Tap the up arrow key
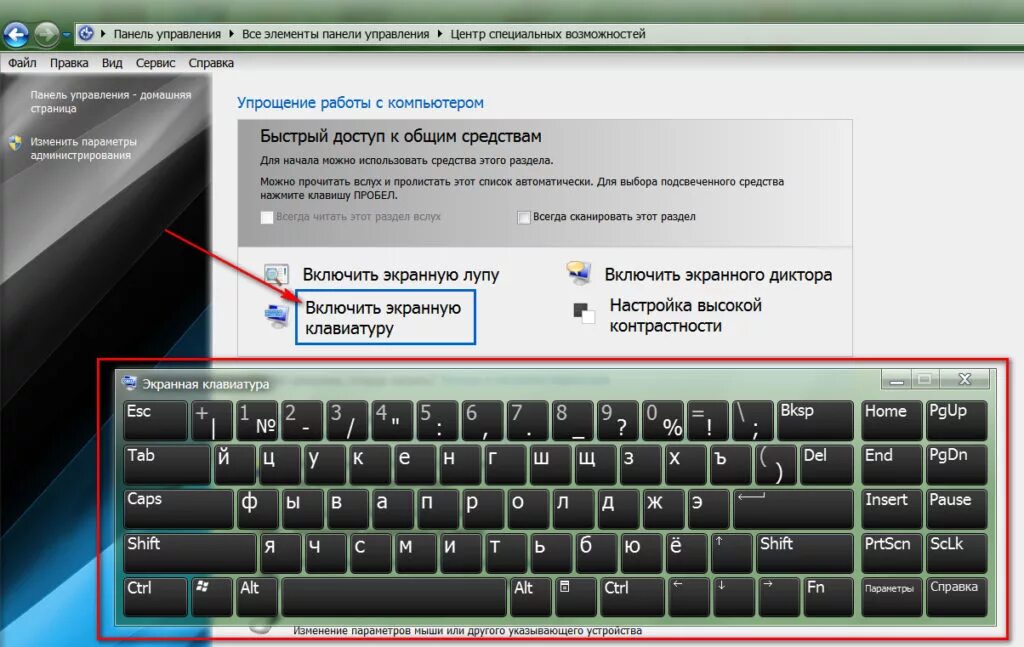 click(x=731, y=552)
